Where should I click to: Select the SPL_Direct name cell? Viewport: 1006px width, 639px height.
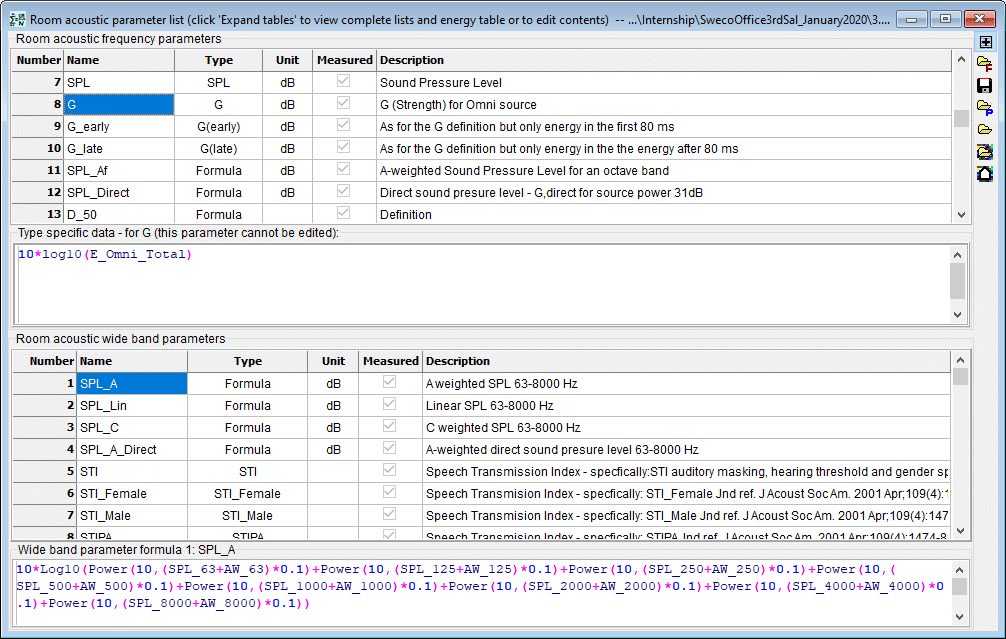click(119, 192)
